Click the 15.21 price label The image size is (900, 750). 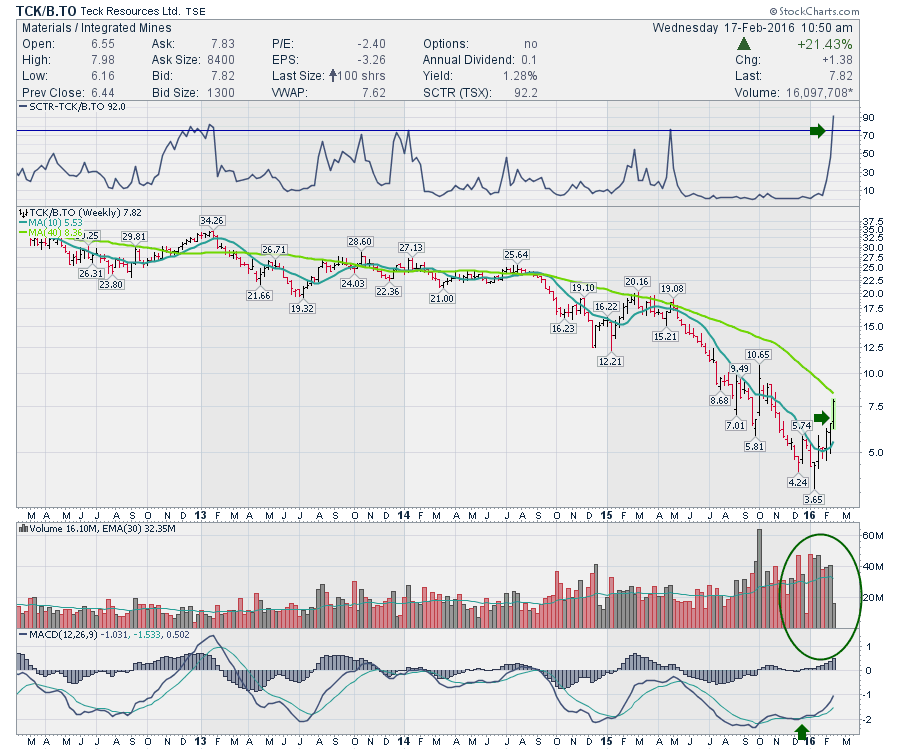tap(665, 336)
